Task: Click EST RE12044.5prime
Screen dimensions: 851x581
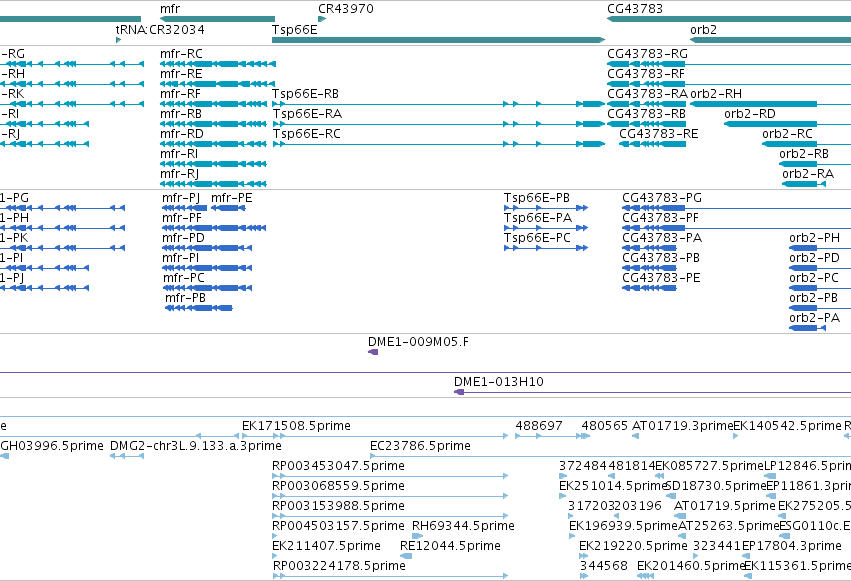Action: click(406, 556)
